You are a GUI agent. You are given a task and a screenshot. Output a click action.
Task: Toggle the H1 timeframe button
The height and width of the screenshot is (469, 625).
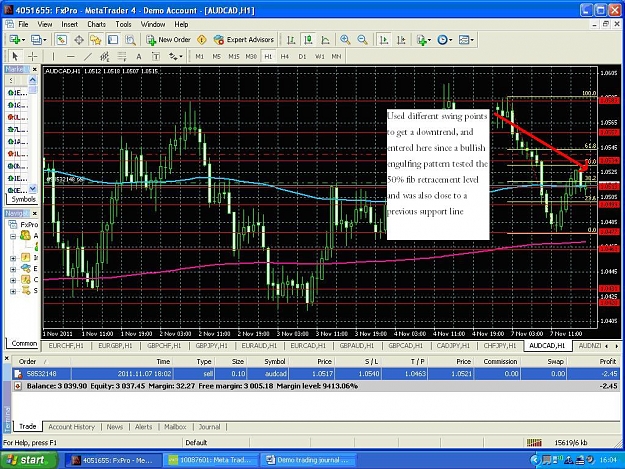pyautogui.click(x=268, y=57)
